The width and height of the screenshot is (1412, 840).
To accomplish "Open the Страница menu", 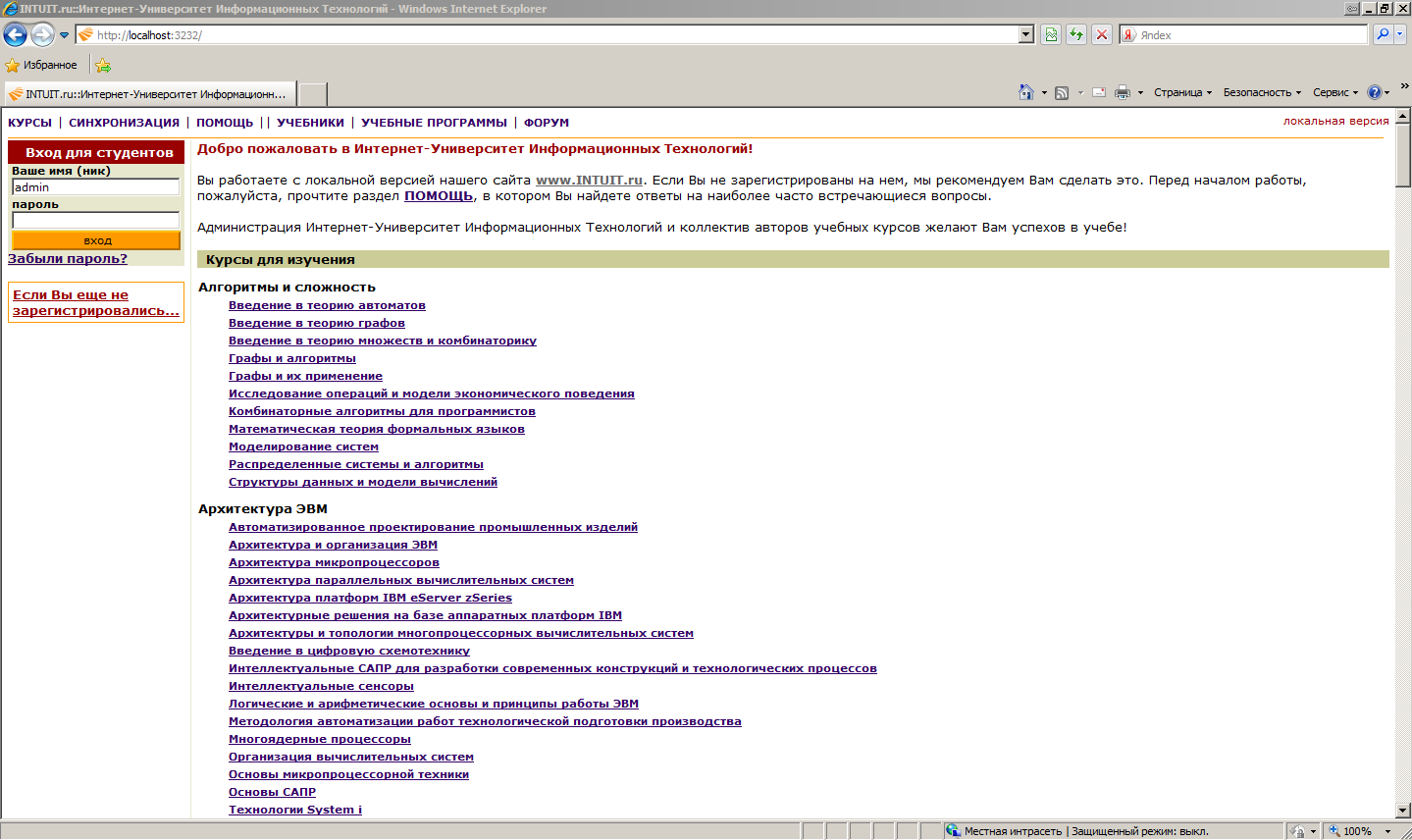I will (1182, 92).
